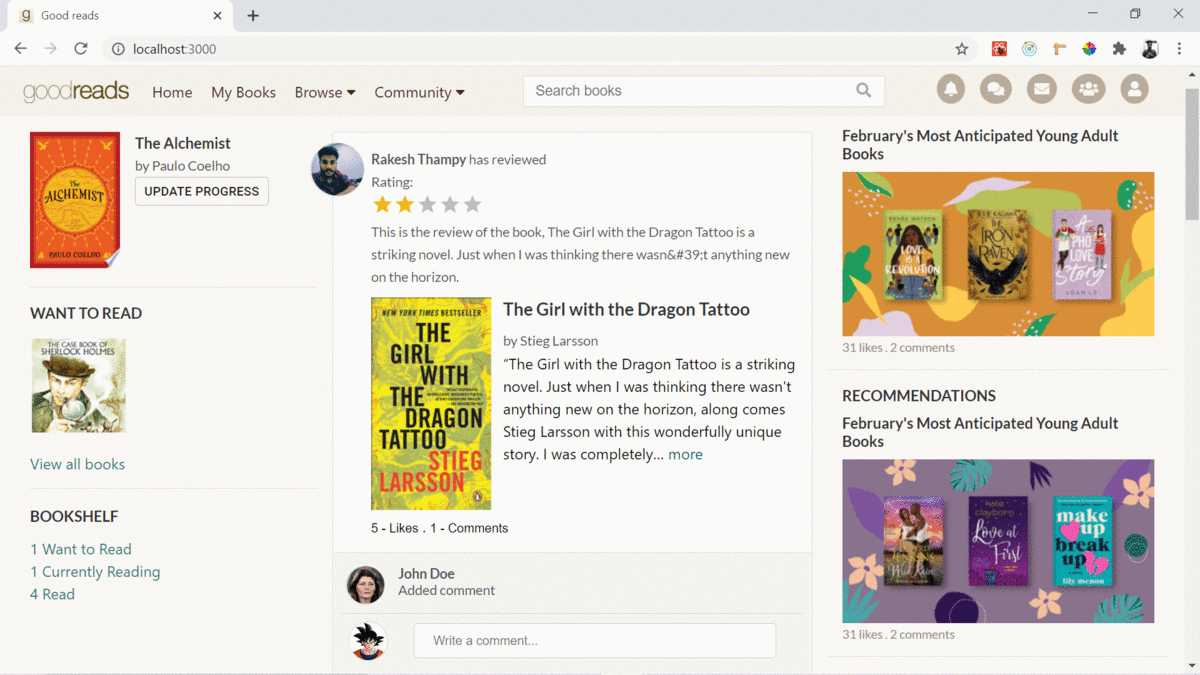The height and width of the screenshot is (675, 1200).
Task: Open The Alchemist cover thumbnail
Action: tap(75, 200)
